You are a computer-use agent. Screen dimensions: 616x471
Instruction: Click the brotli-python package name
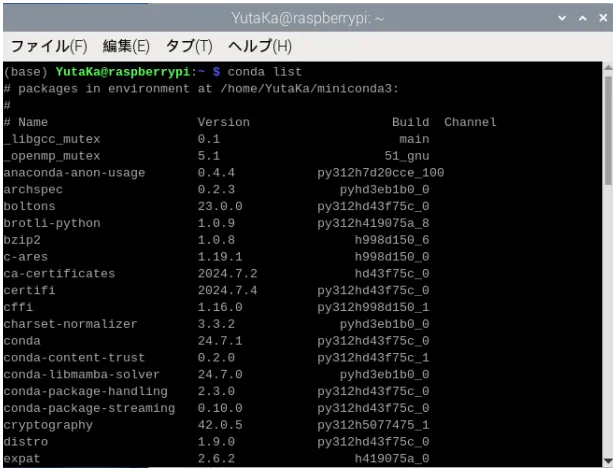point(52,223)
